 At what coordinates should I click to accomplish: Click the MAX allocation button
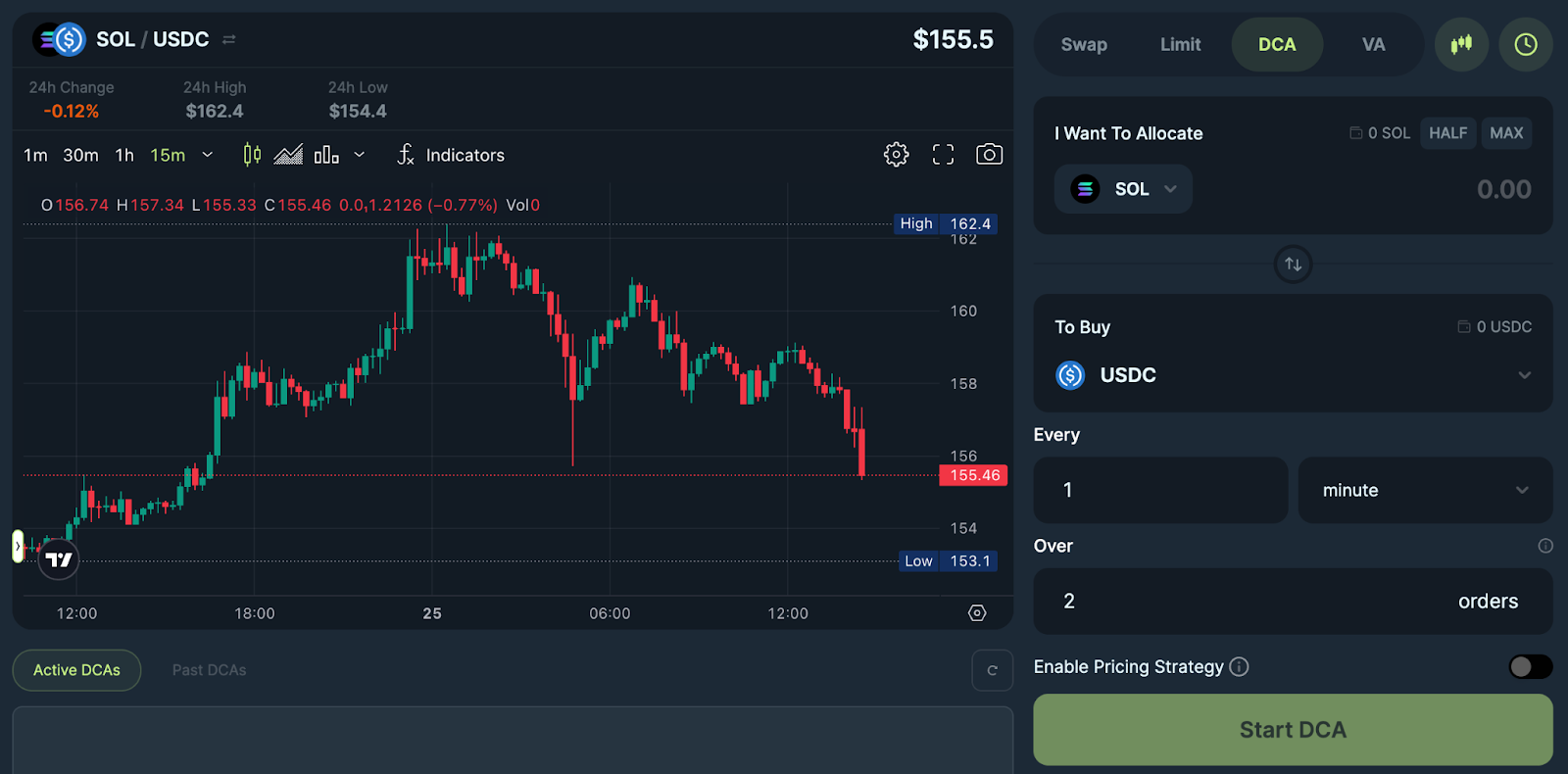[1506, 133]
